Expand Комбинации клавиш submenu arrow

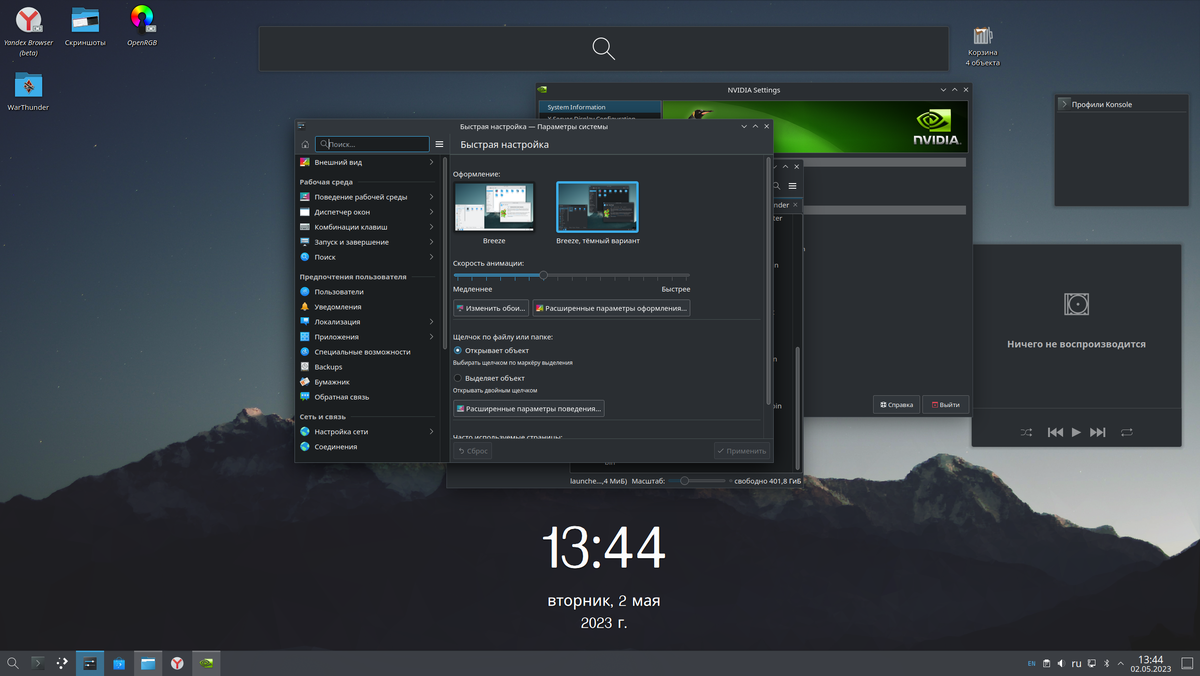(432, 227)
